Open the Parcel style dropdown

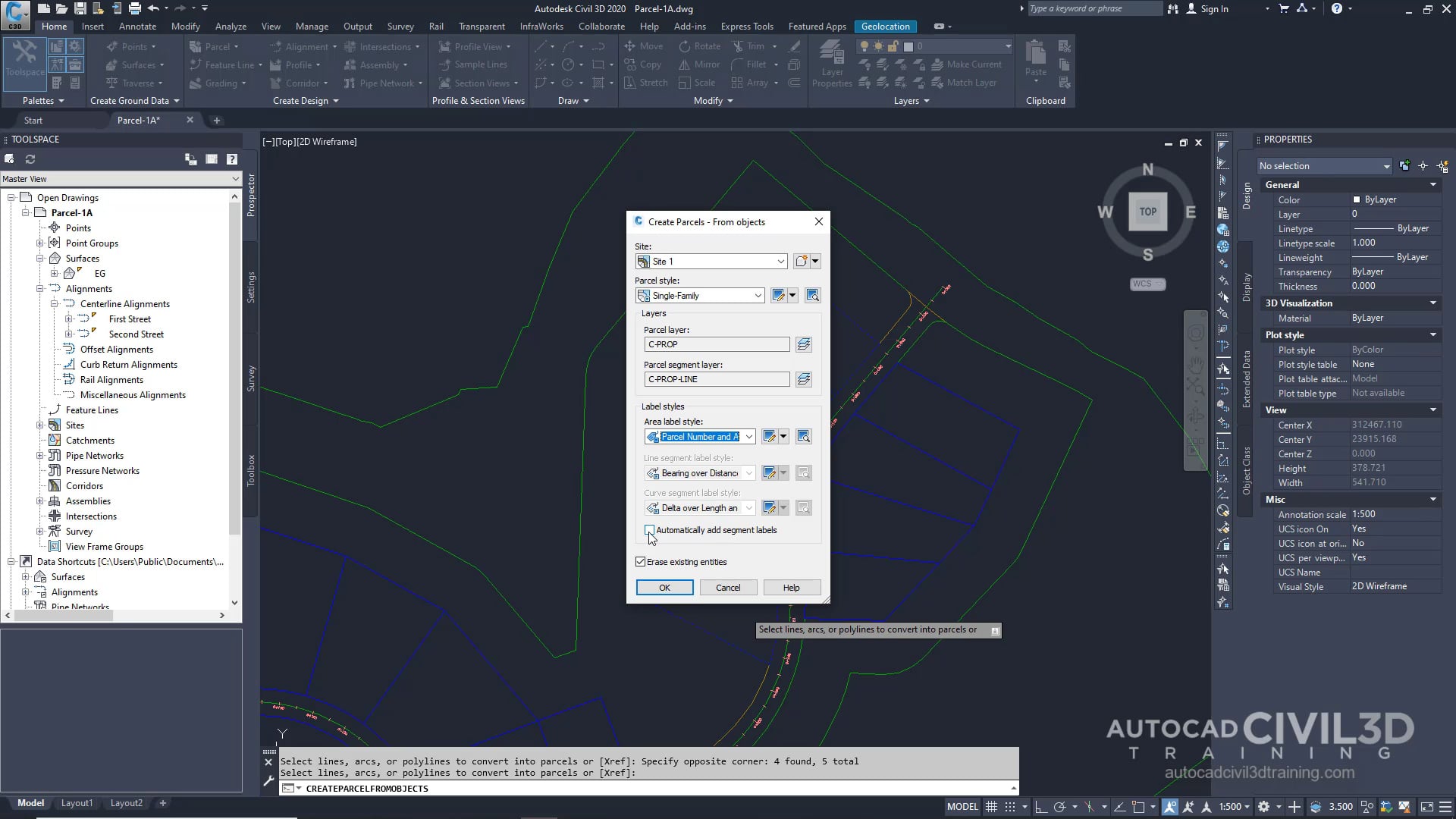coord(758,295)
